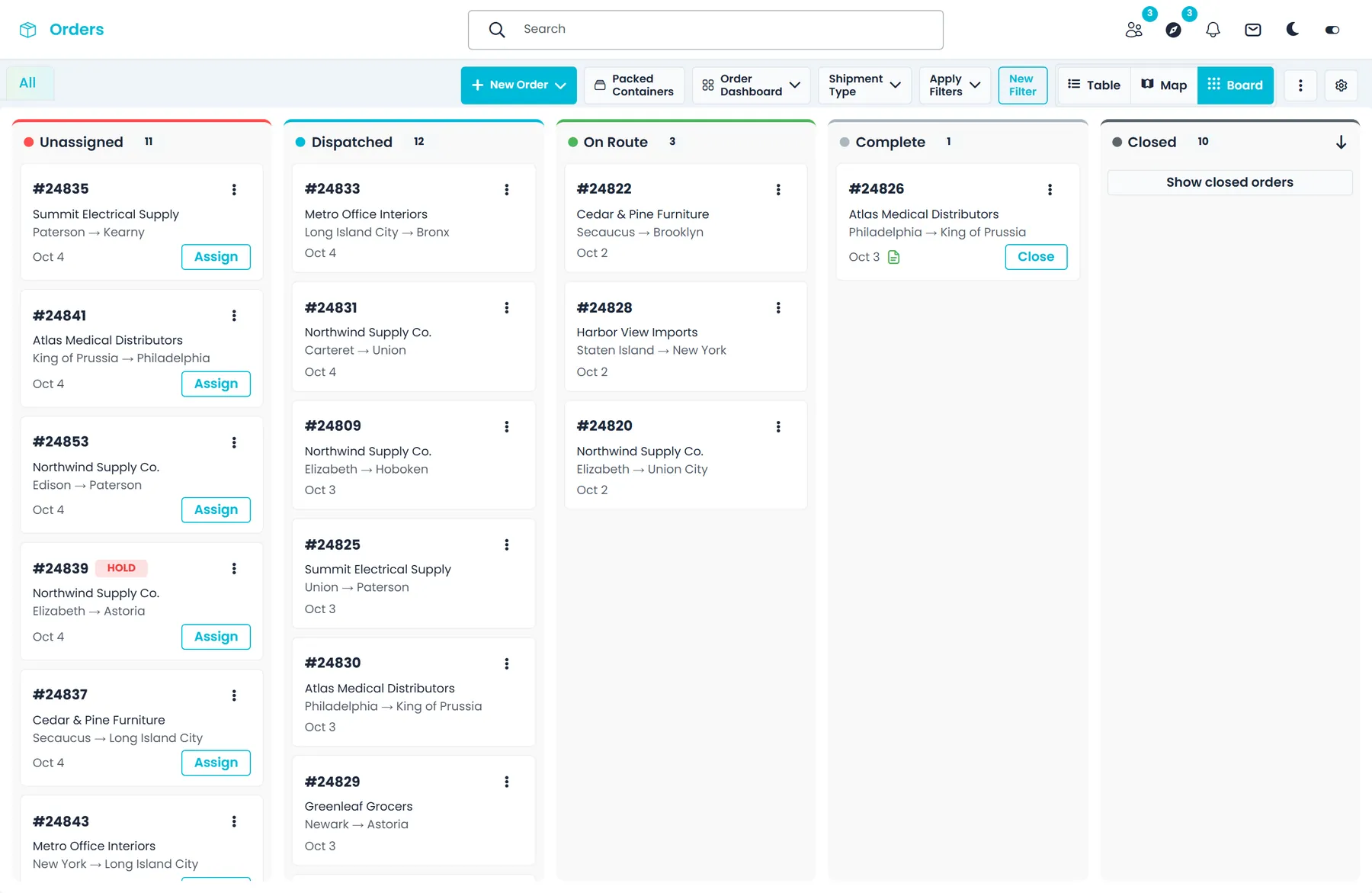Screen dimensions: 1372x893
Task: Open Packed Containers
Action: pyautogui.click(x=634, y=85)
